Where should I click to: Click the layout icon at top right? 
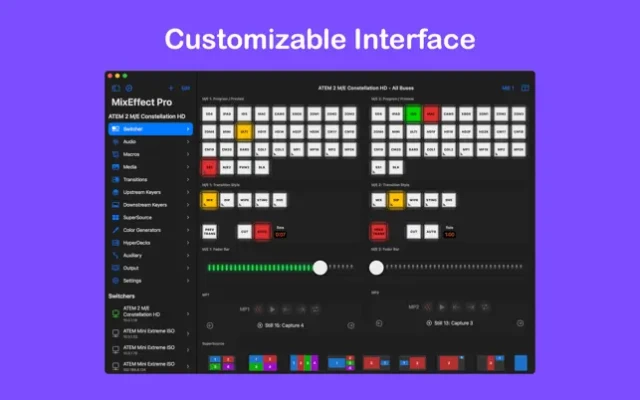(x=526, y=88)
